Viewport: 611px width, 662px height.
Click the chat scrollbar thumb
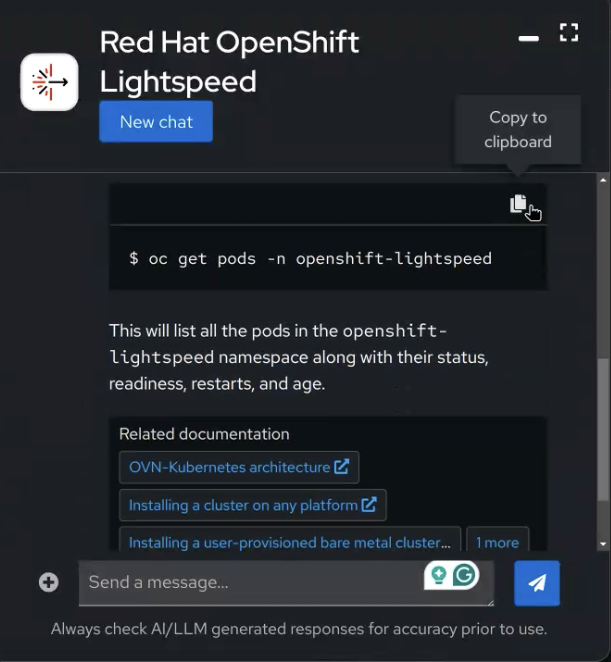tap(602, 430)
